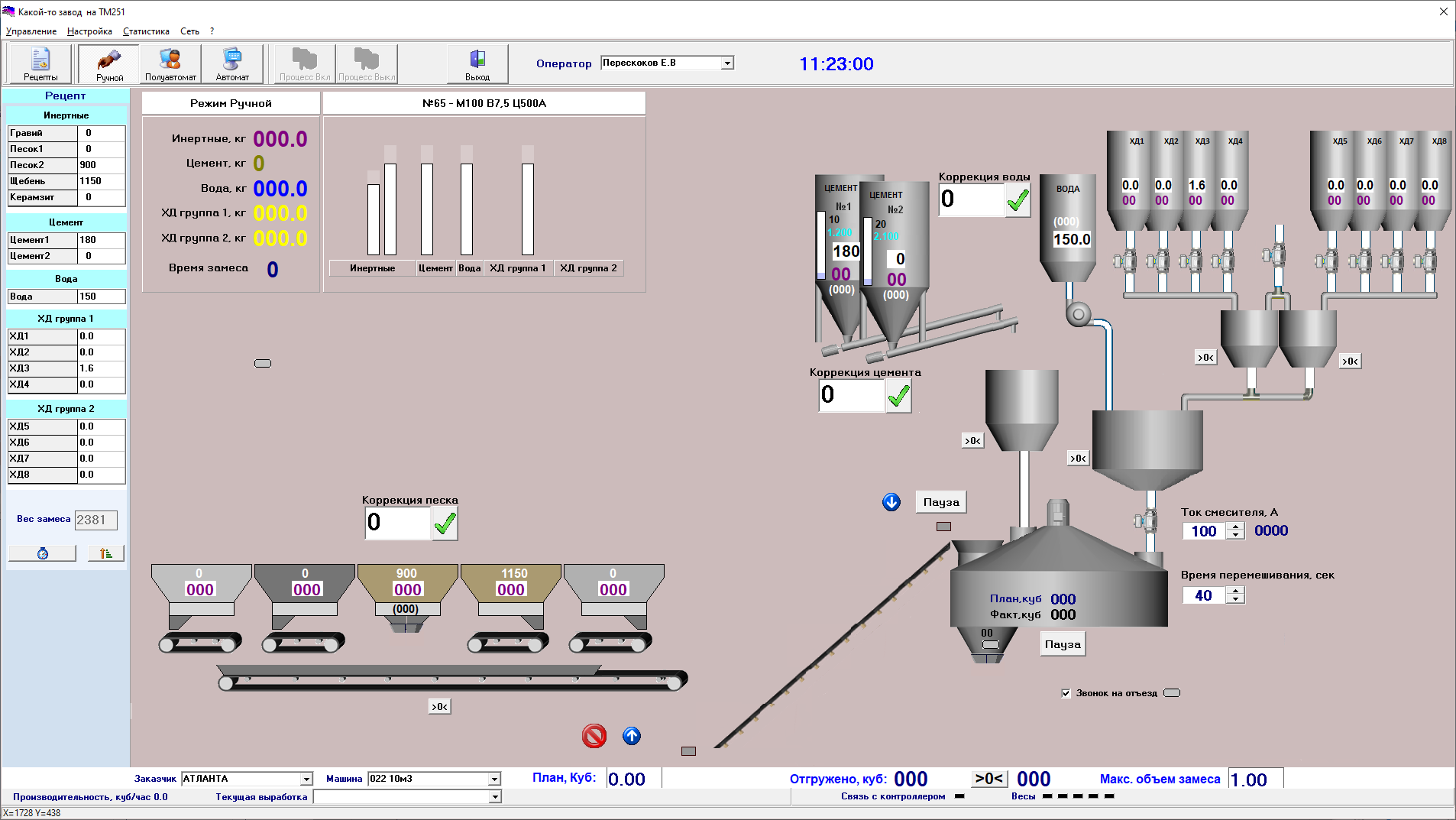Open the Статистика menu
Image resolution: width=1456 pixels, height=820 pixels.
point(146,31)
